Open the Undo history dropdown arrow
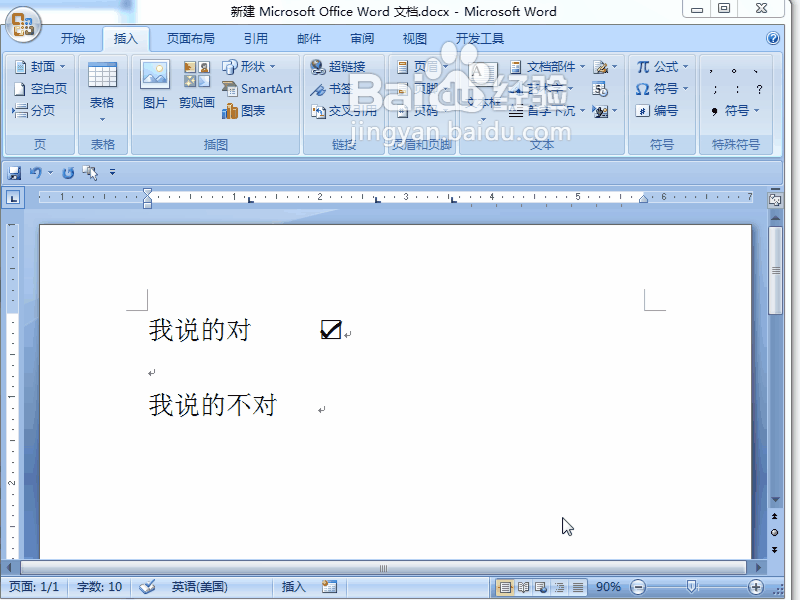Screen dimensions: 800x600 [x=50, y=171]
